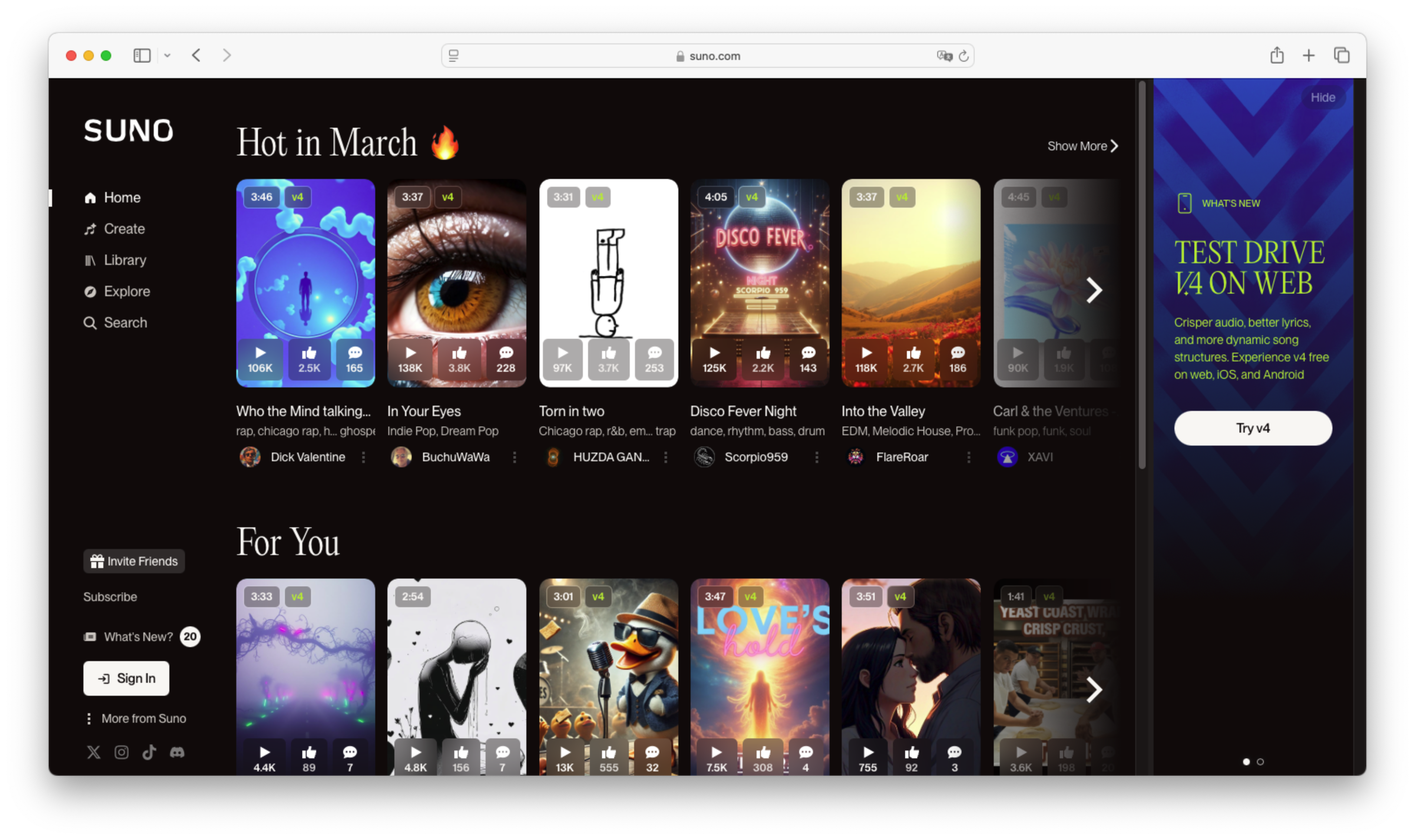Play the song In Your Eyes
This screenshot has width=1415, height=840.
tap(410, 360)
